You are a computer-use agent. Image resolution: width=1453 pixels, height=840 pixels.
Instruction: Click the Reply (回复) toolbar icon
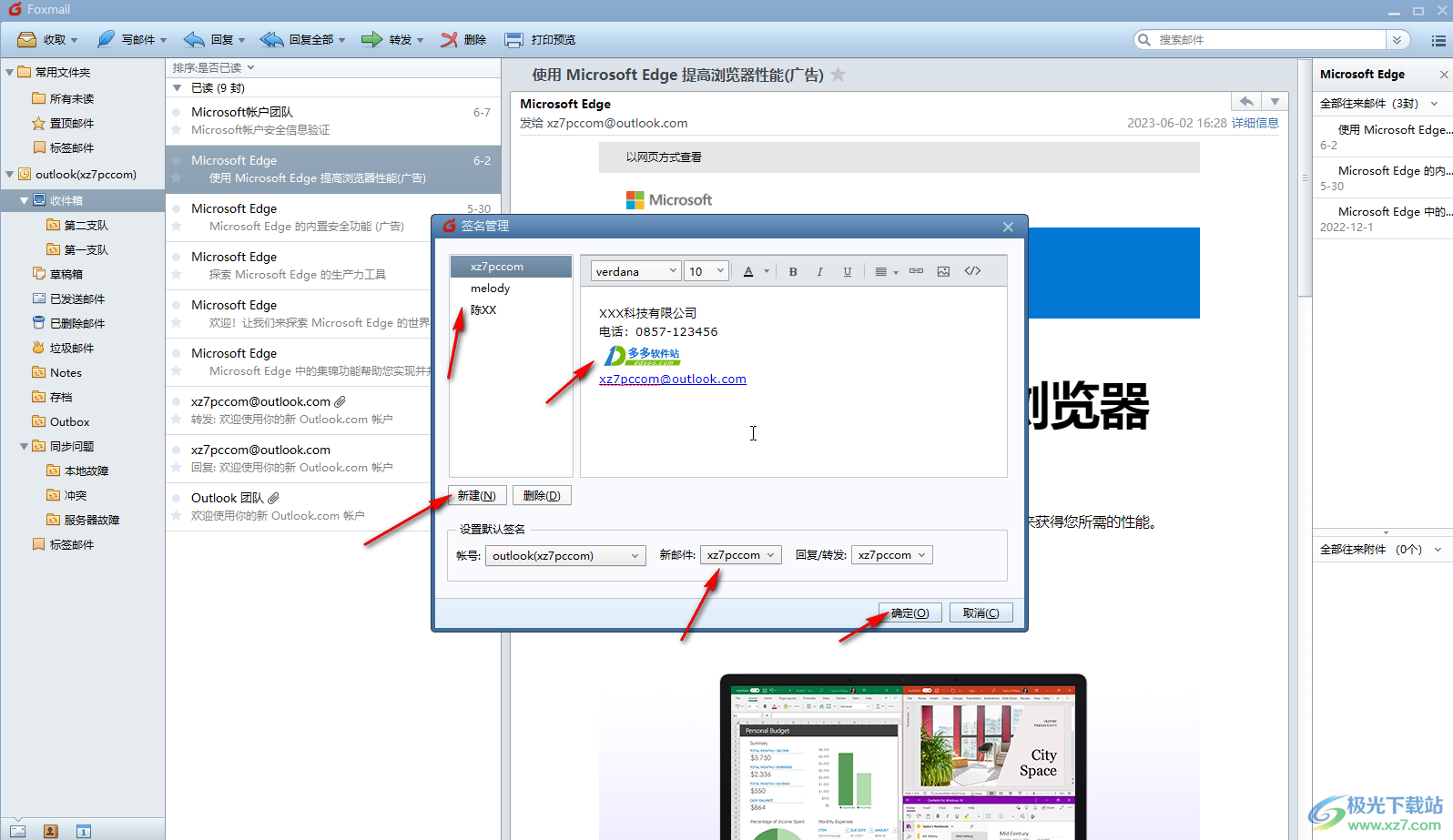pyautogui.click(x=194, y=40)
